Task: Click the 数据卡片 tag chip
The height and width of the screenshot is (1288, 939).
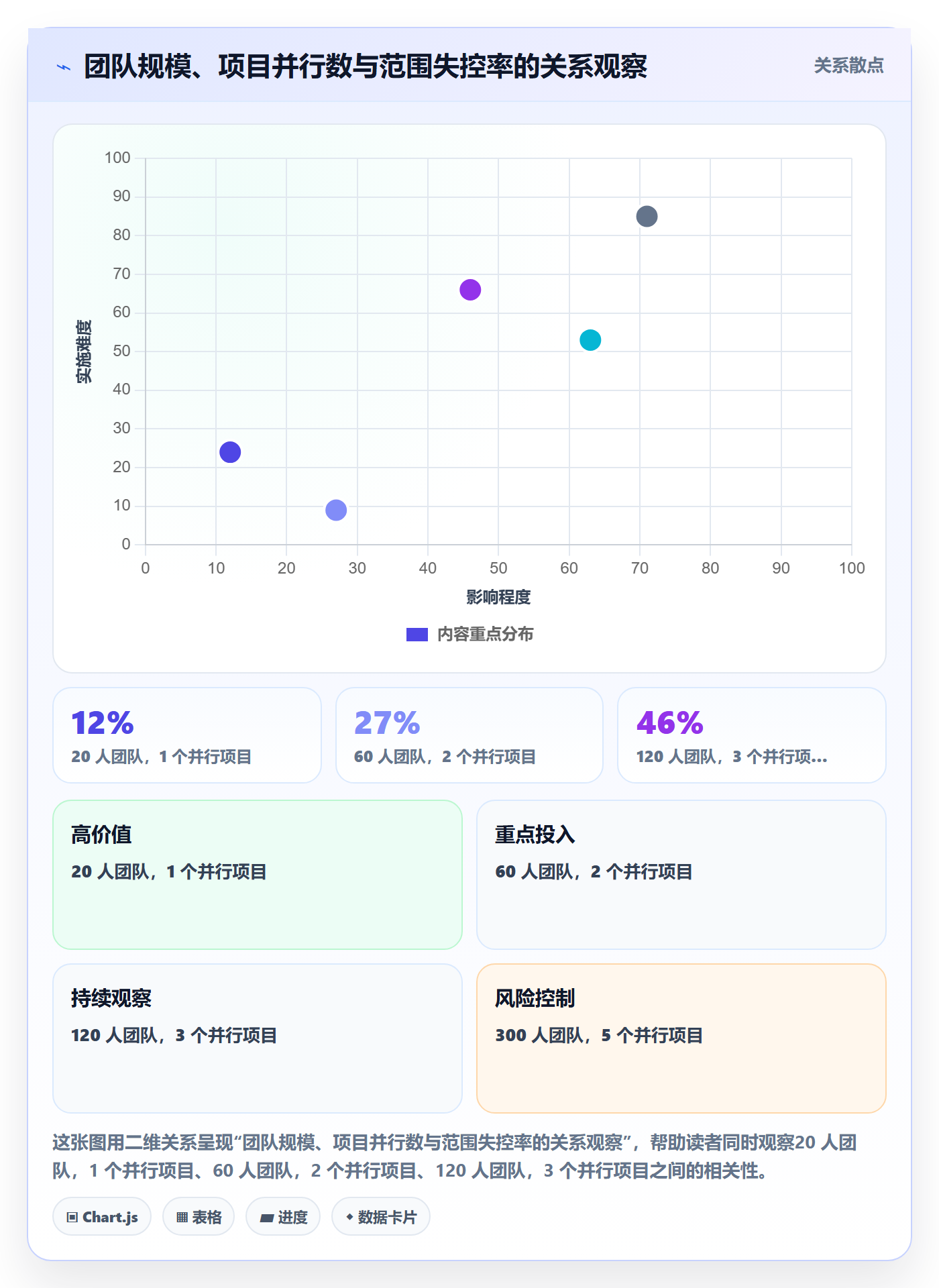Action: (381, 1217)
